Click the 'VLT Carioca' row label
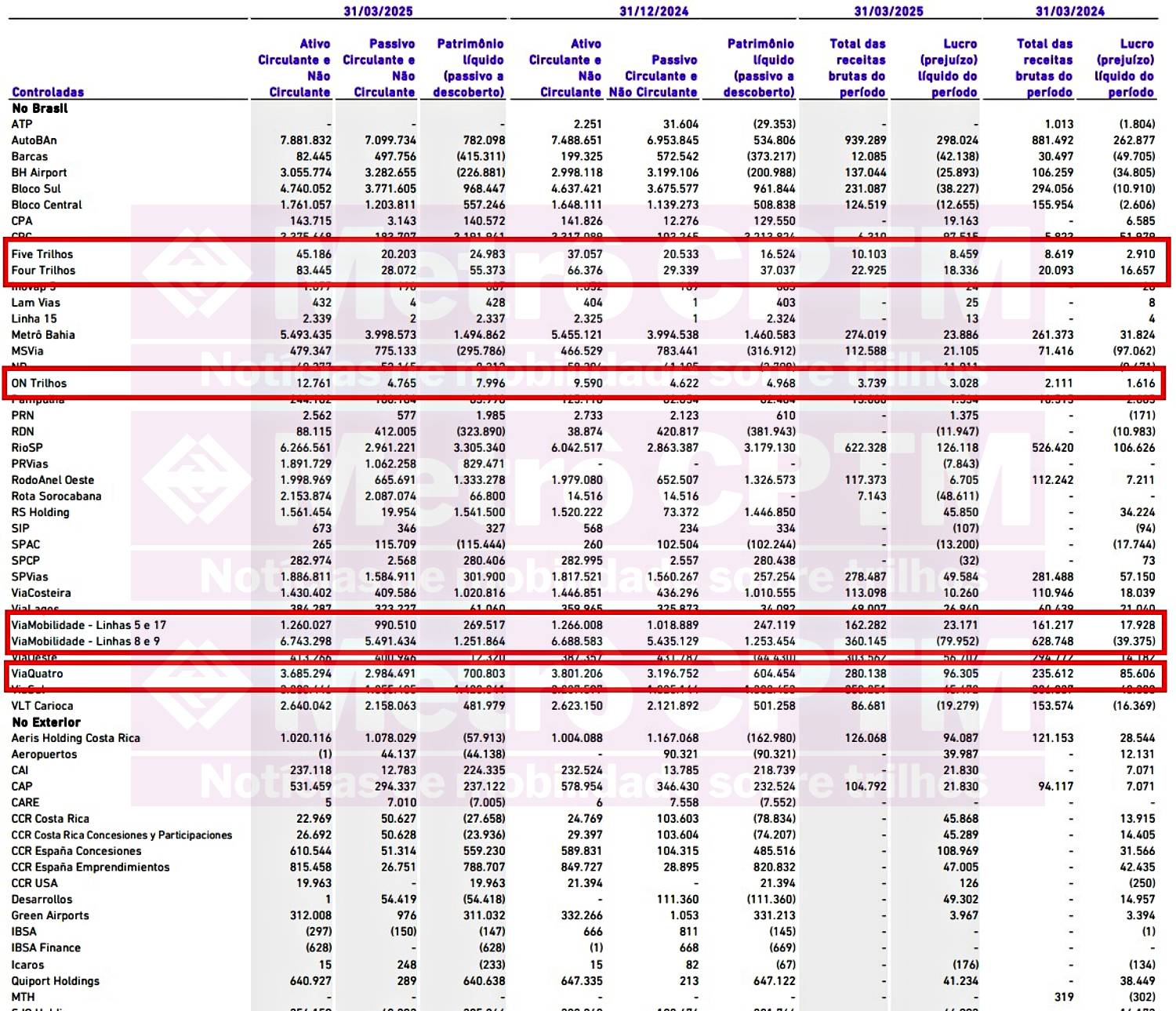 click(42, 705)
